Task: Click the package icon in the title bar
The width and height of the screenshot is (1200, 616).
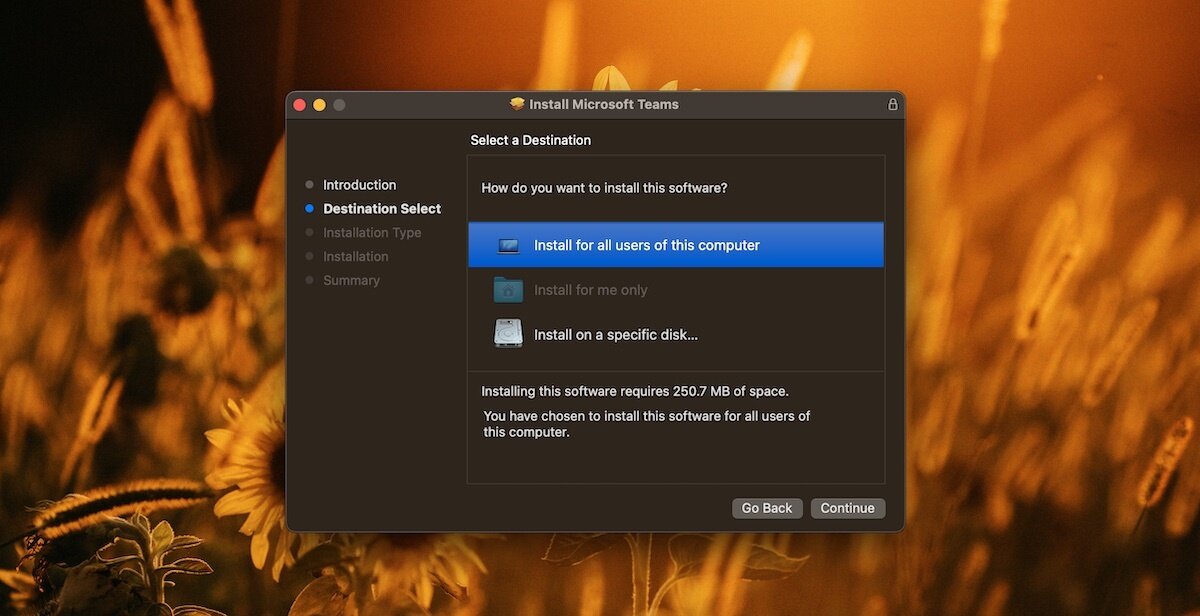Action: (x=517, y=104)
